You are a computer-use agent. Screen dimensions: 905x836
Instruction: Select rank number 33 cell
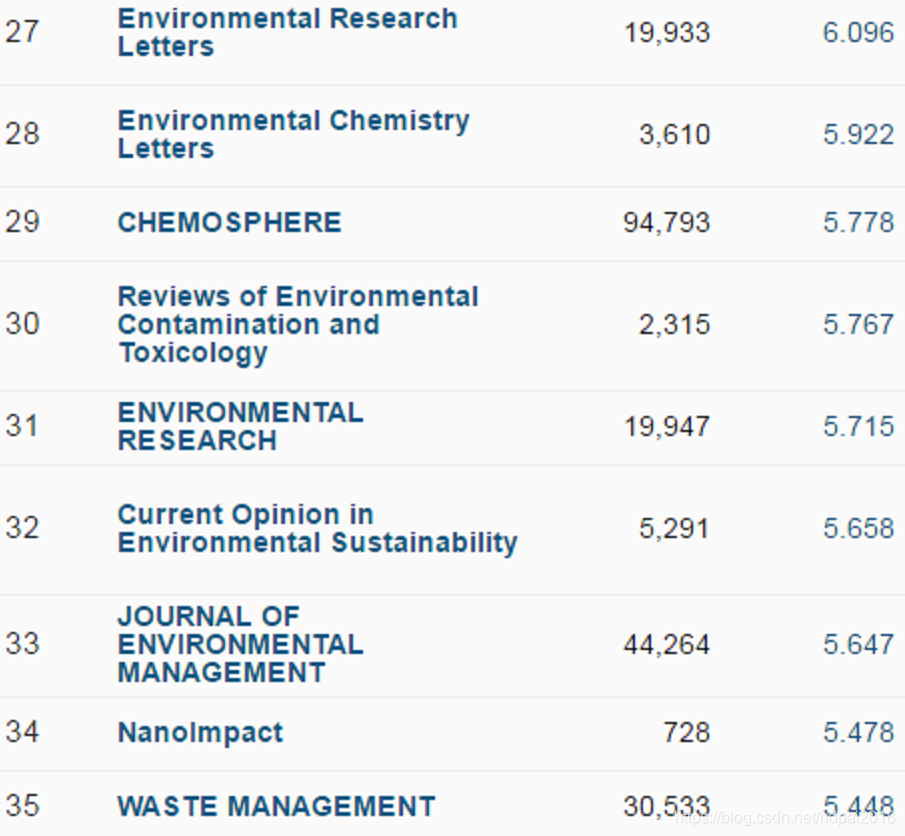tap(23, 644)
